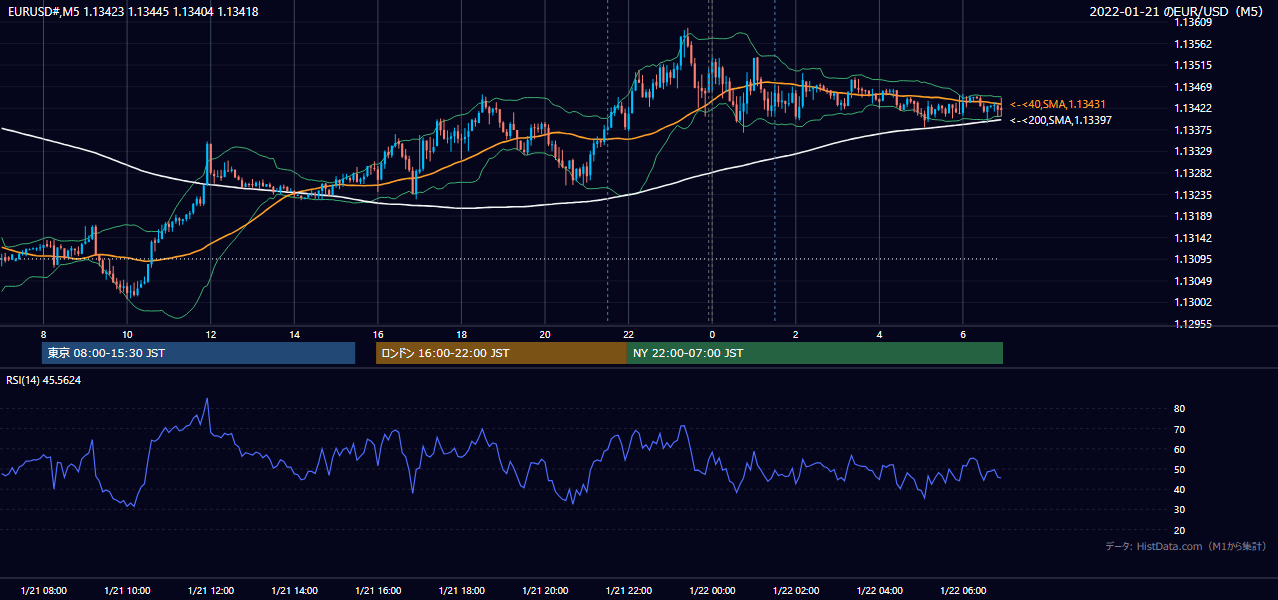Click hour tick 12 under the price chart
This screenshot has height=600, width=1278.
[210, 334]
